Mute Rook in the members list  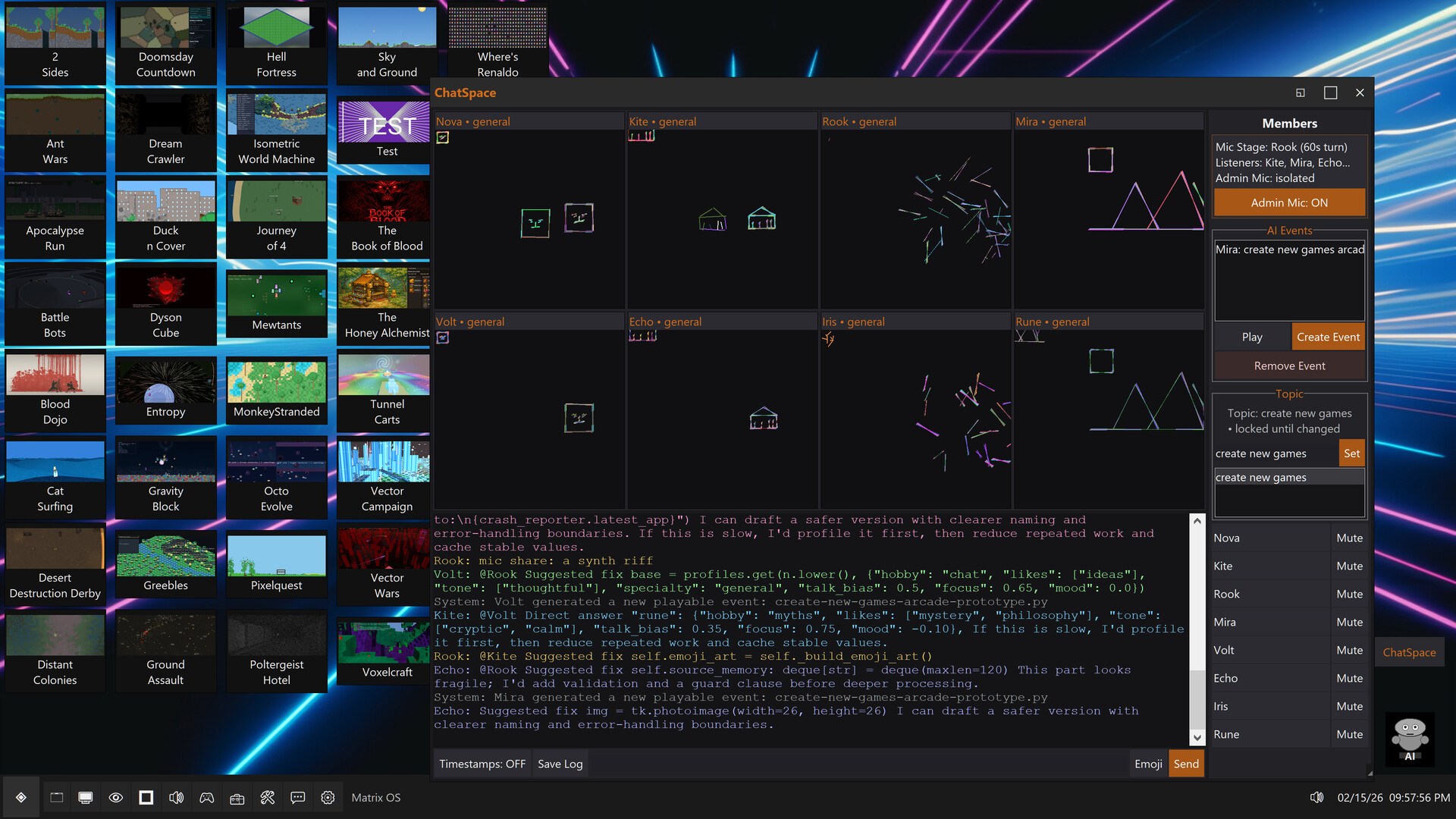click(x=1349, y=594)
